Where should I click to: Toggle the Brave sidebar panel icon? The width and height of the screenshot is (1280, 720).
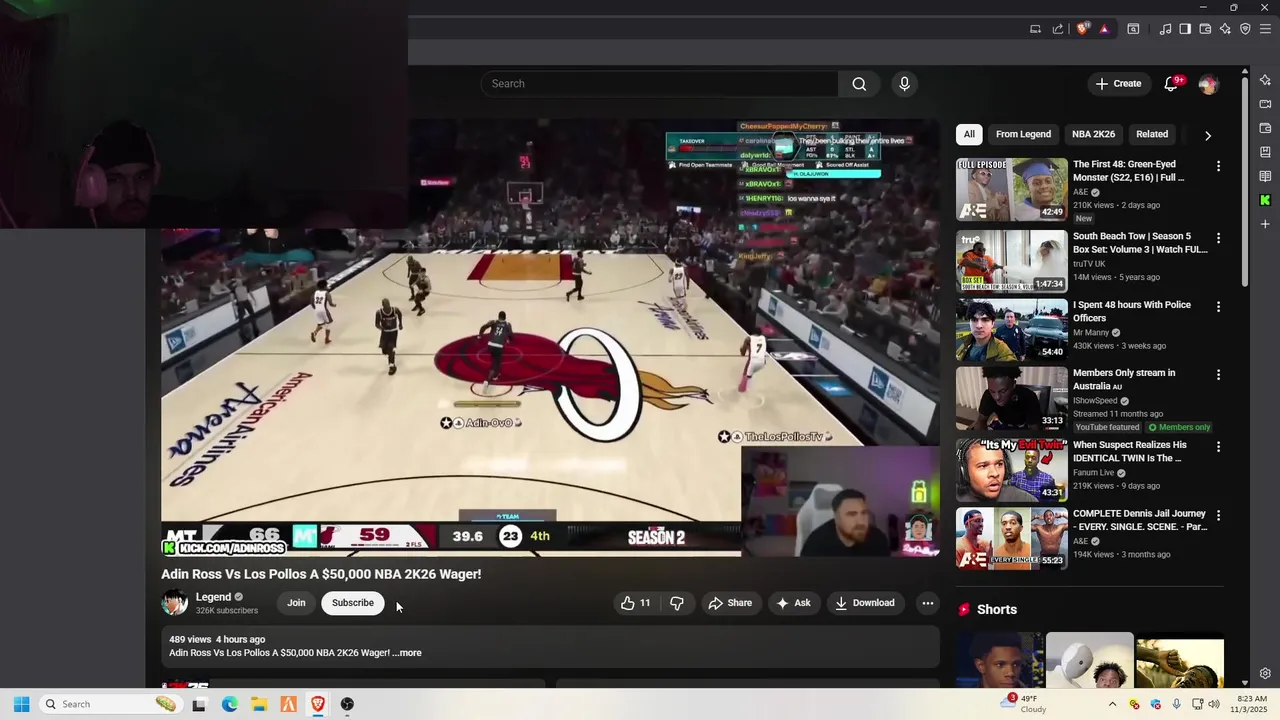coord(1185,29)
